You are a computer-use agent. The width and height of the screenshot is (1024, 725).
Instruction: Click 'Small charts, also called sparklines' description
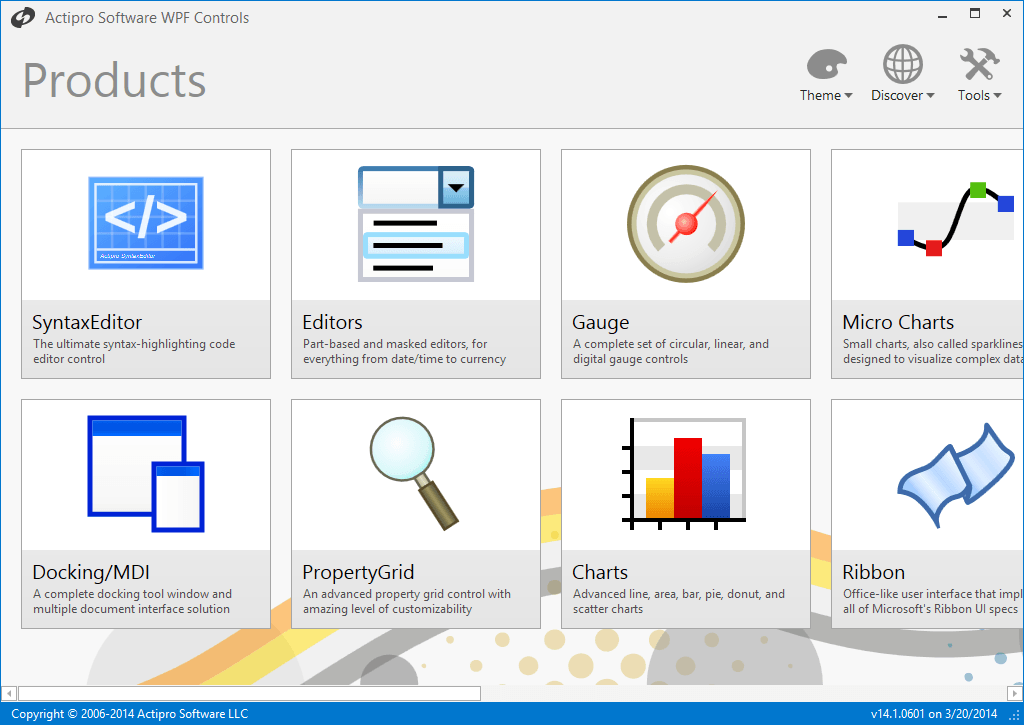pos(933,351)
